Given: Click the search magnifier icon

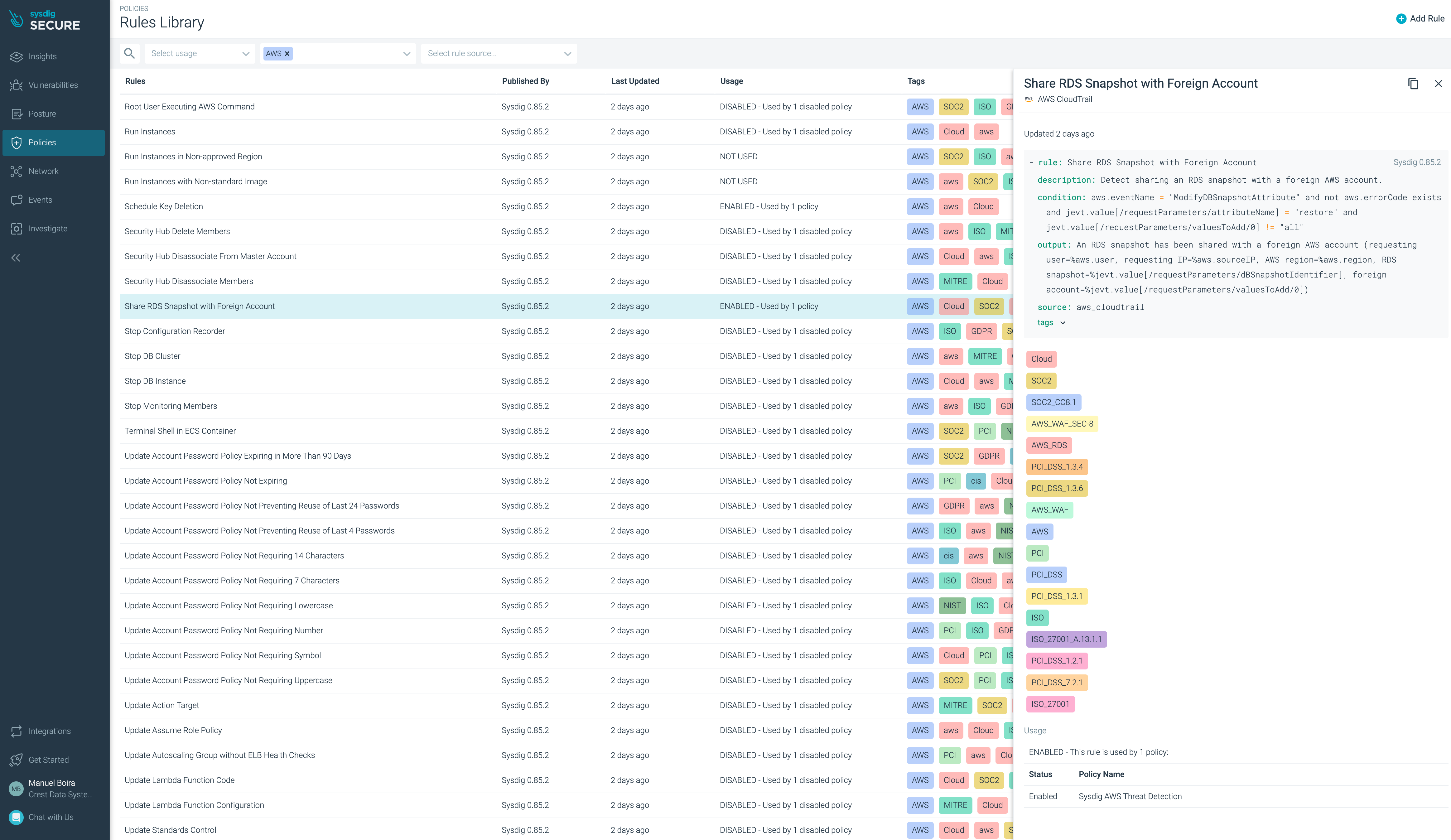Looking at the screenshot, I should 130,53.
